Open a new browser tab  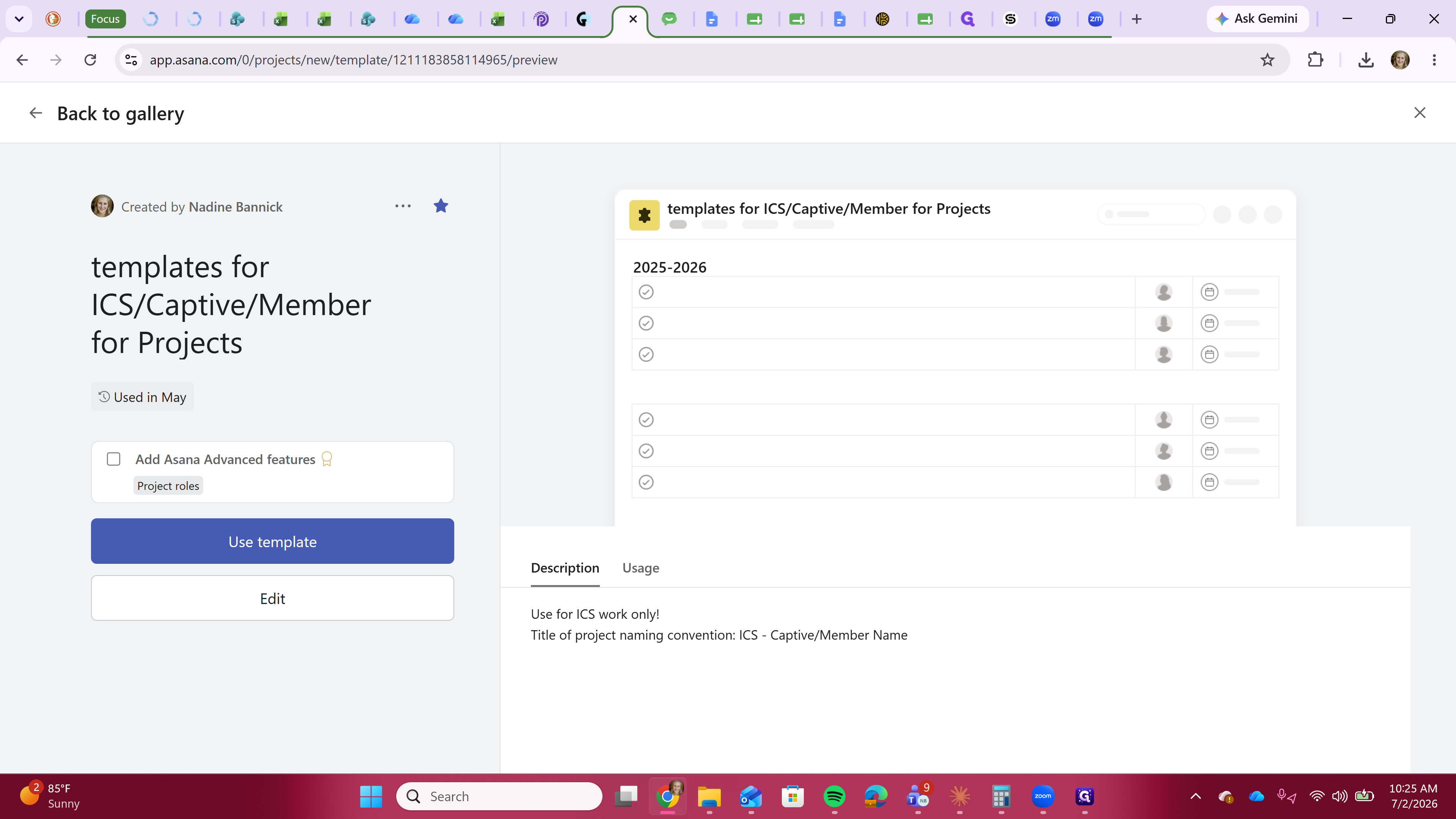1137,19
